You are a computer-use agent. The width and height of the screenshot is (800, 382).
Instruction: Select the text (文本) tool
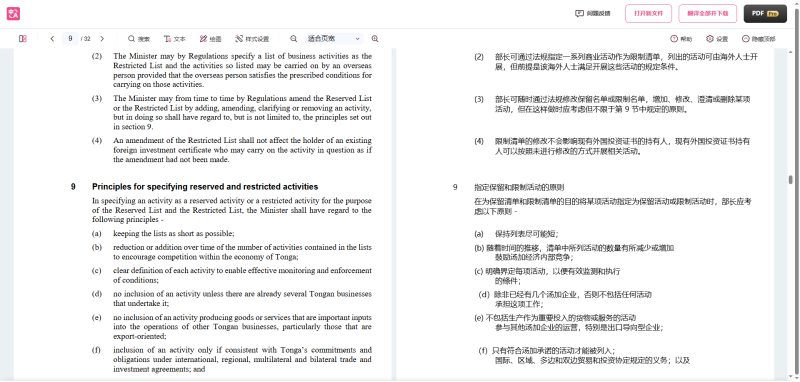174,39
